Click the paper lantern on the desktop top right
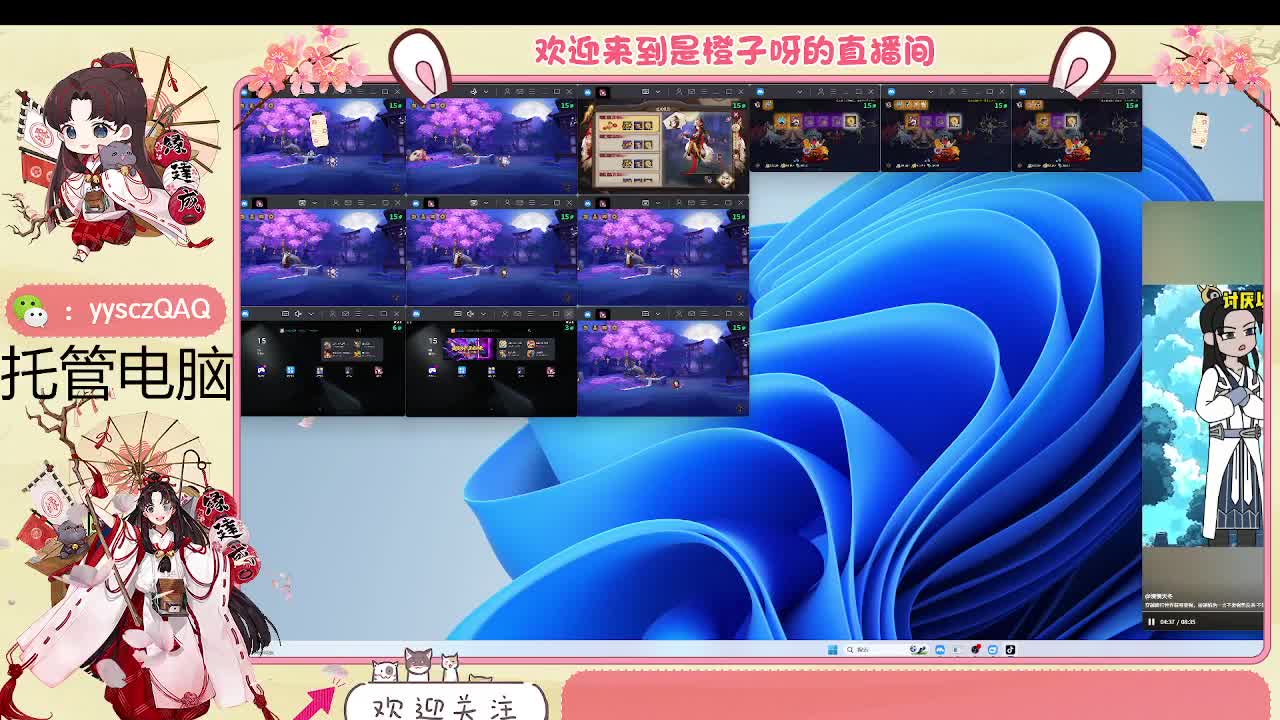 tap(1201, 129)
